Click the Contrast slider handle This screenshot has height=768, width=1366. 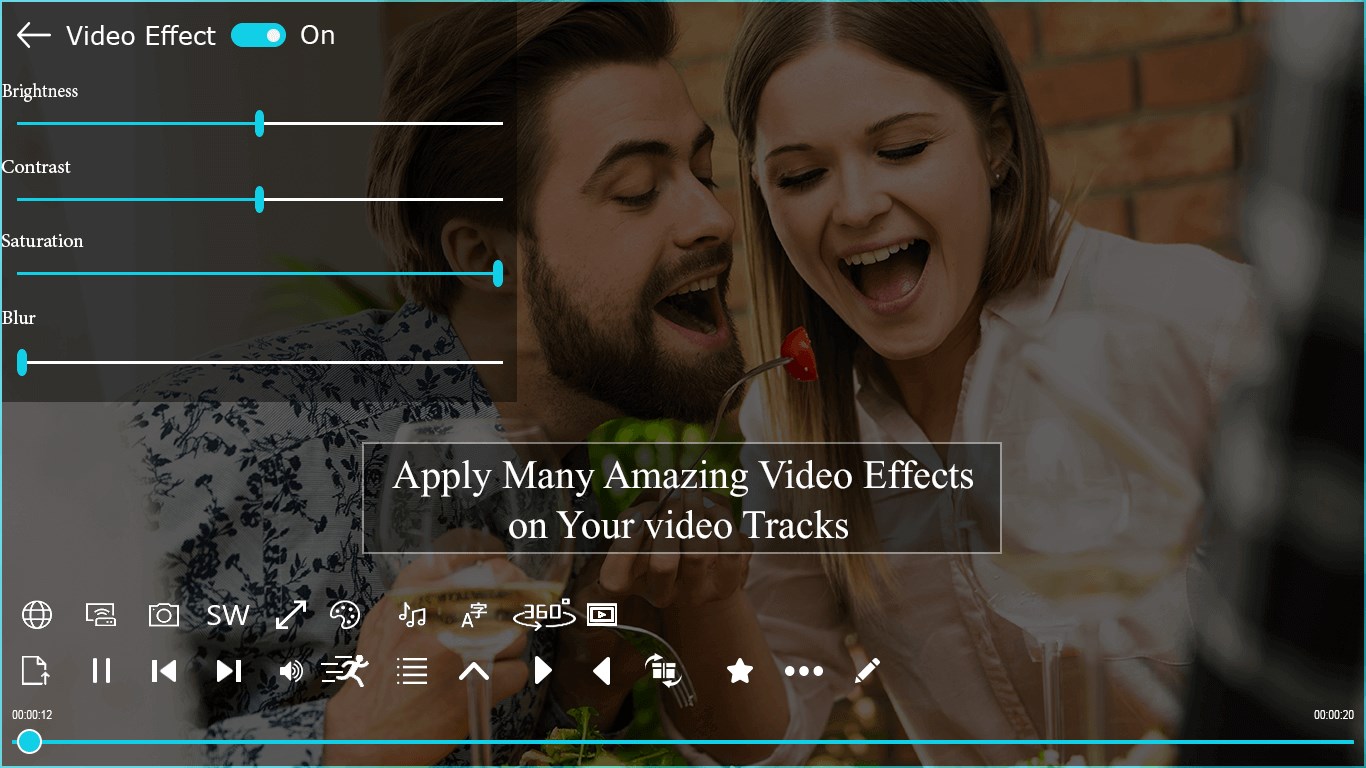point(259,199)
